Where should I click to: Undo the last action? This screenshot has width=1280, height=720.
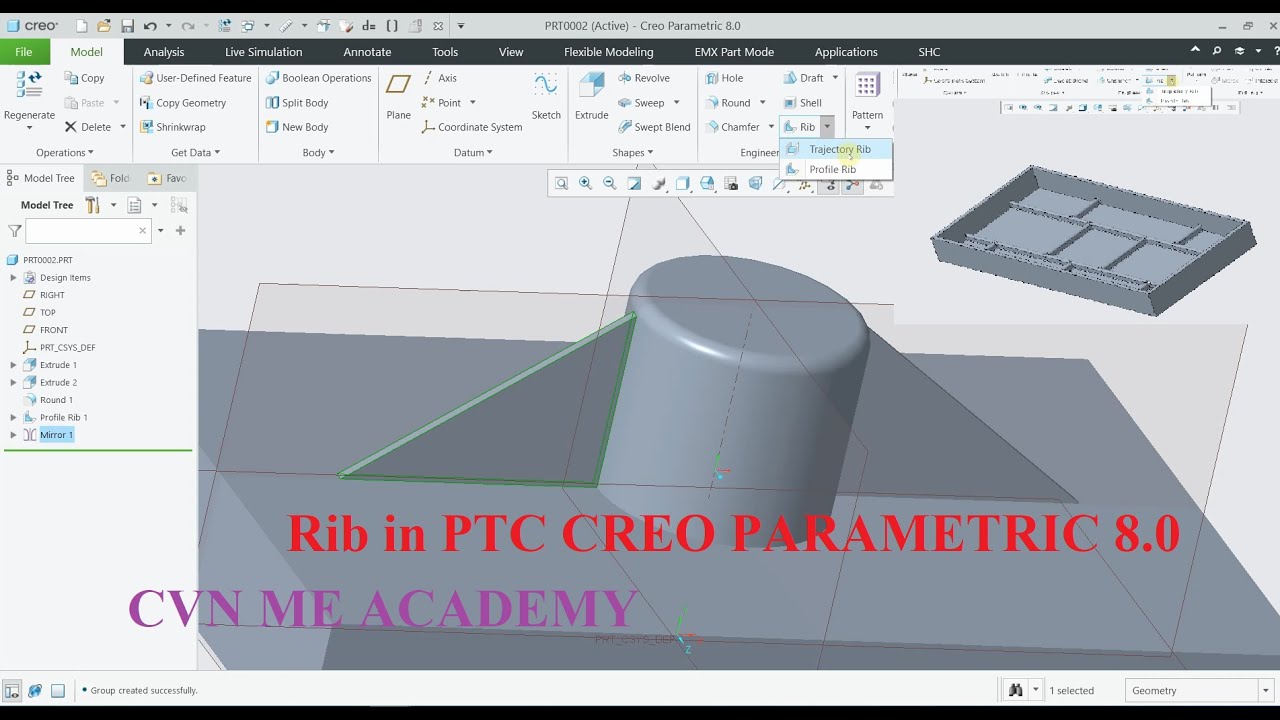coord(150,25)
